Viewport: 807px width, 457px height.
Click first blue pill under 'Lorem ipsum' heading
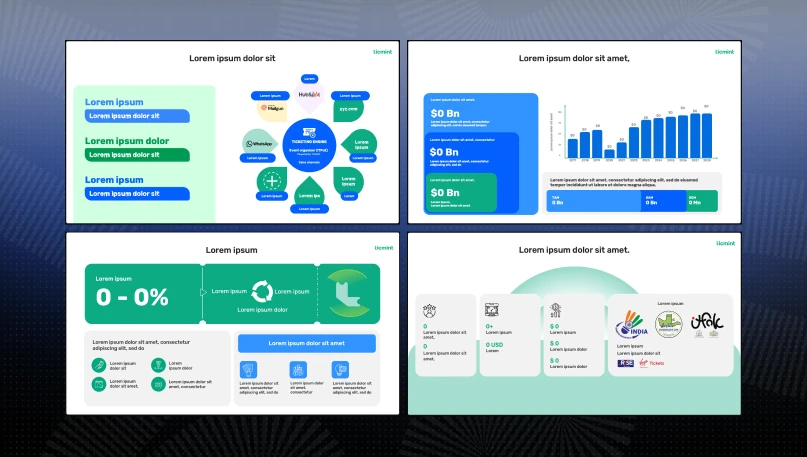[137, 116]
